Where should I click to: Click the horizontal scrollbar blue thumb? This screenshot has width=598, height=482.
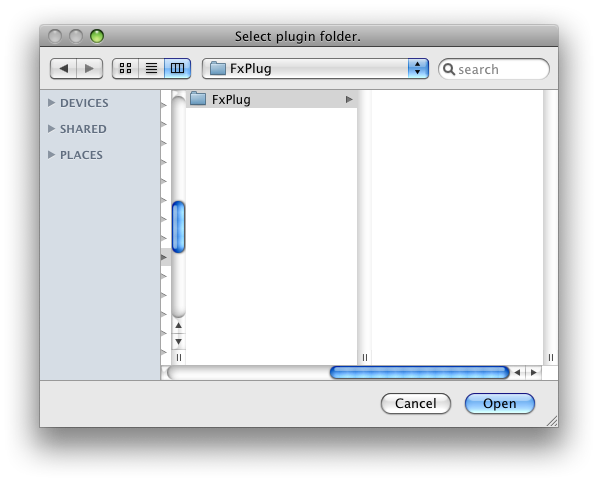(x=420, y=372)
